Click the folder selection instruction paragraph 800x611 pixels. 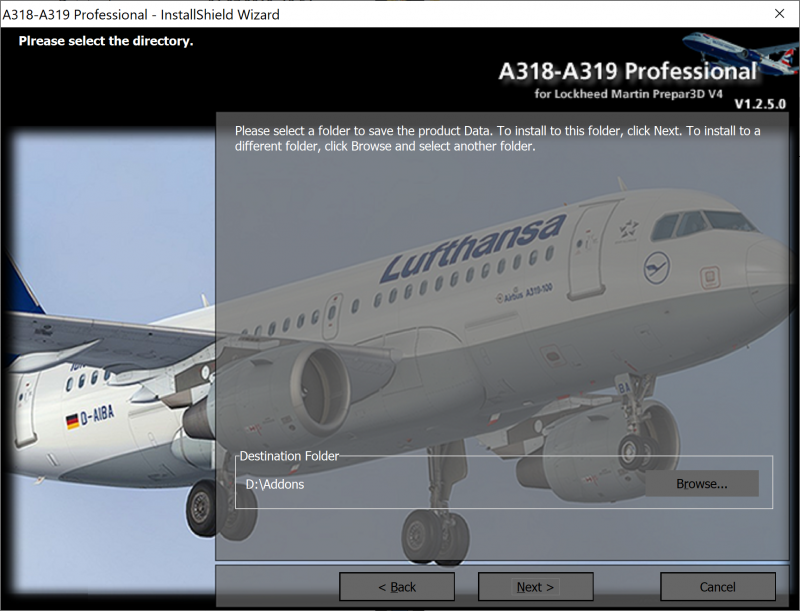(497, 138)
